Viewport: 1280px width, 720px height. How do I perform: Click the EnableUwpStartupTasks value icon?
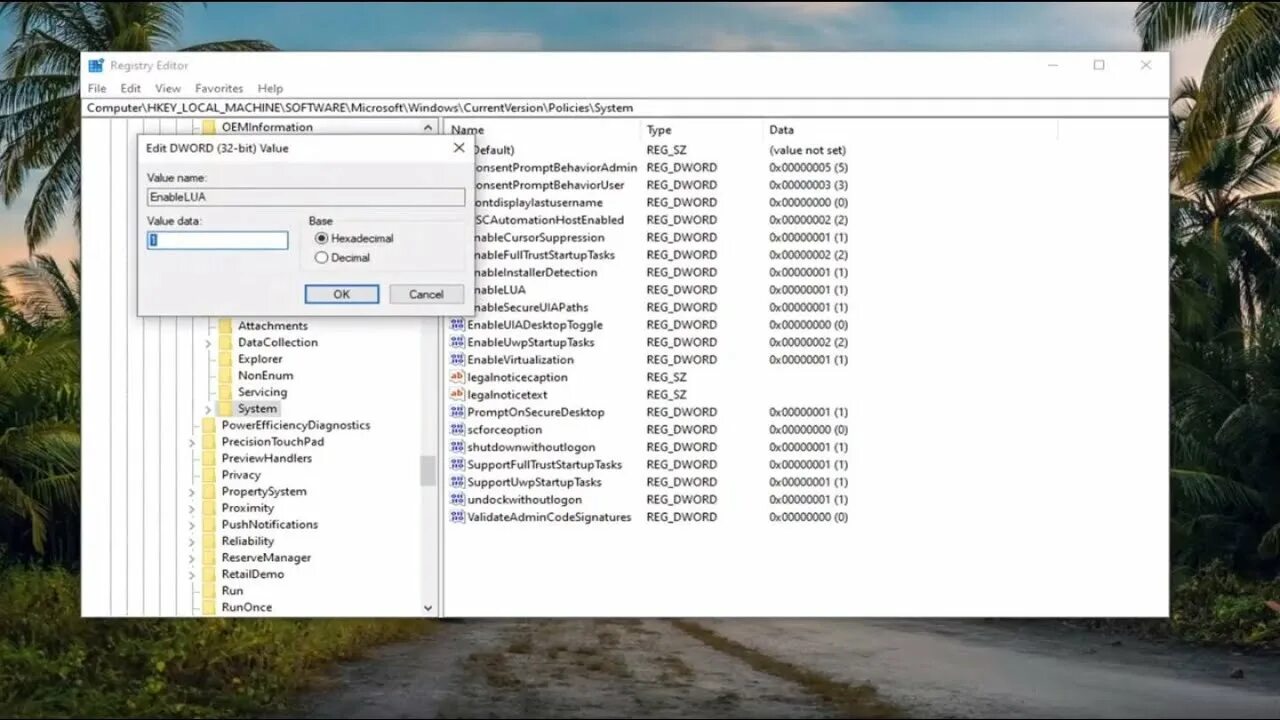[x=457, y=342]
